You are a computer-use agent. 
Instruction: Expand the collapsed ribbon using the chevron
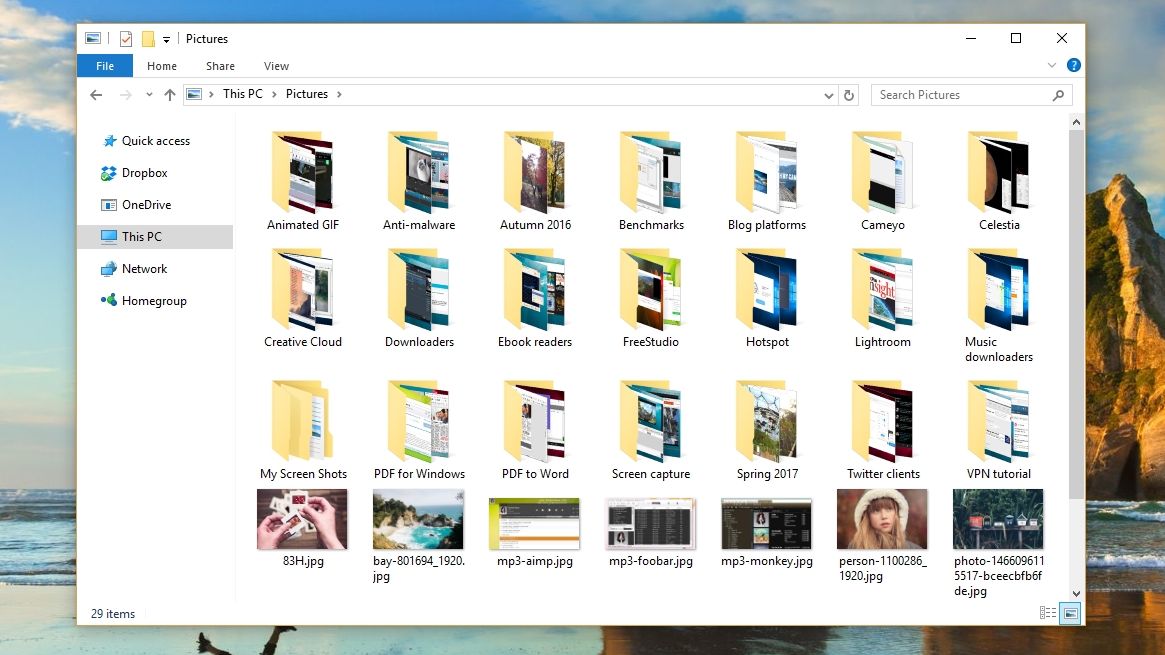[1051, 65]
